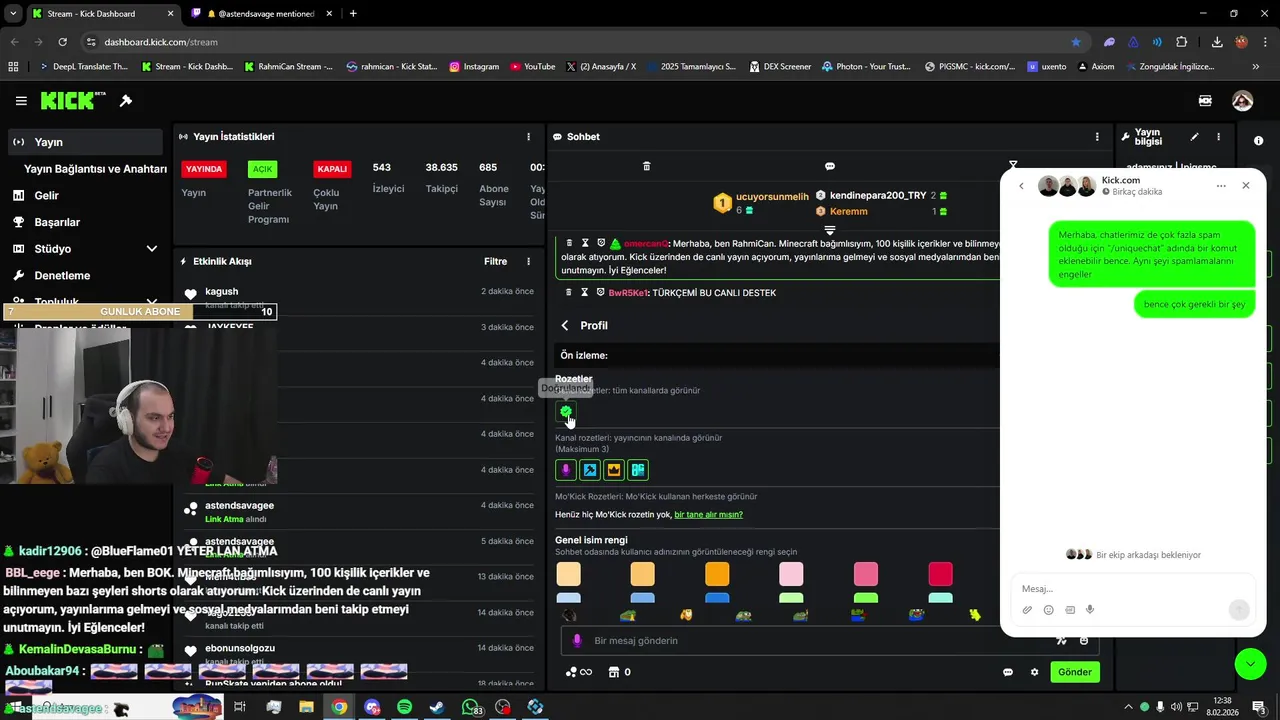
Task: Open the hamburger menu next to Kick logo
Action: (21, 101)
